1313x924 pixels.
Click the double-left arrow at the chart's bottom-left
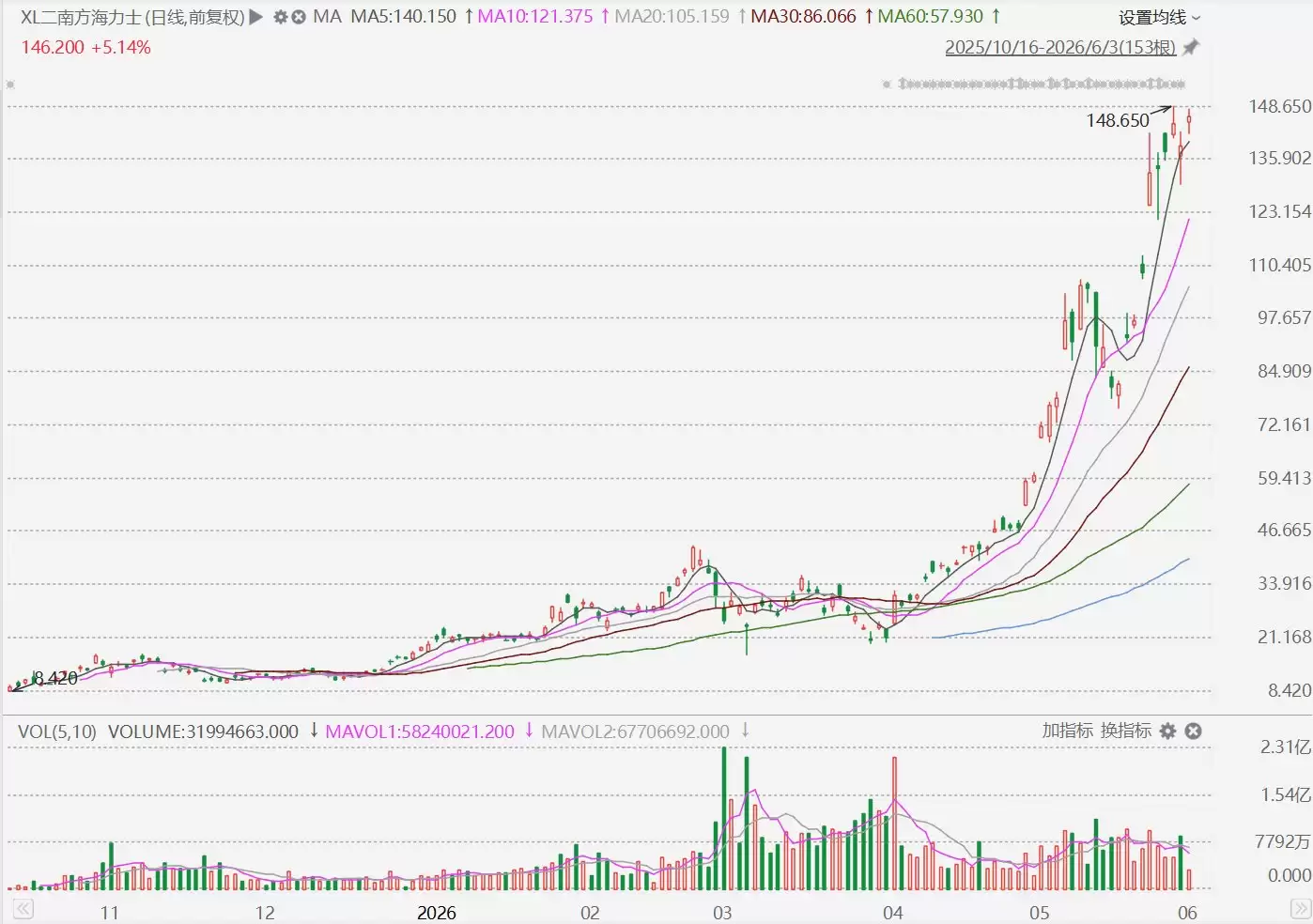pos(23,909)
